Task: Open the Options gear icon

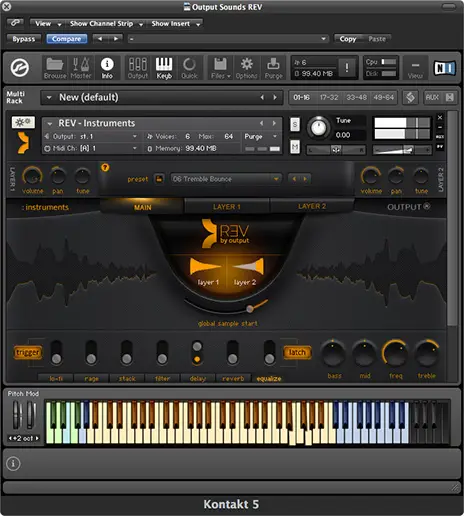Action: click(247, 68)
